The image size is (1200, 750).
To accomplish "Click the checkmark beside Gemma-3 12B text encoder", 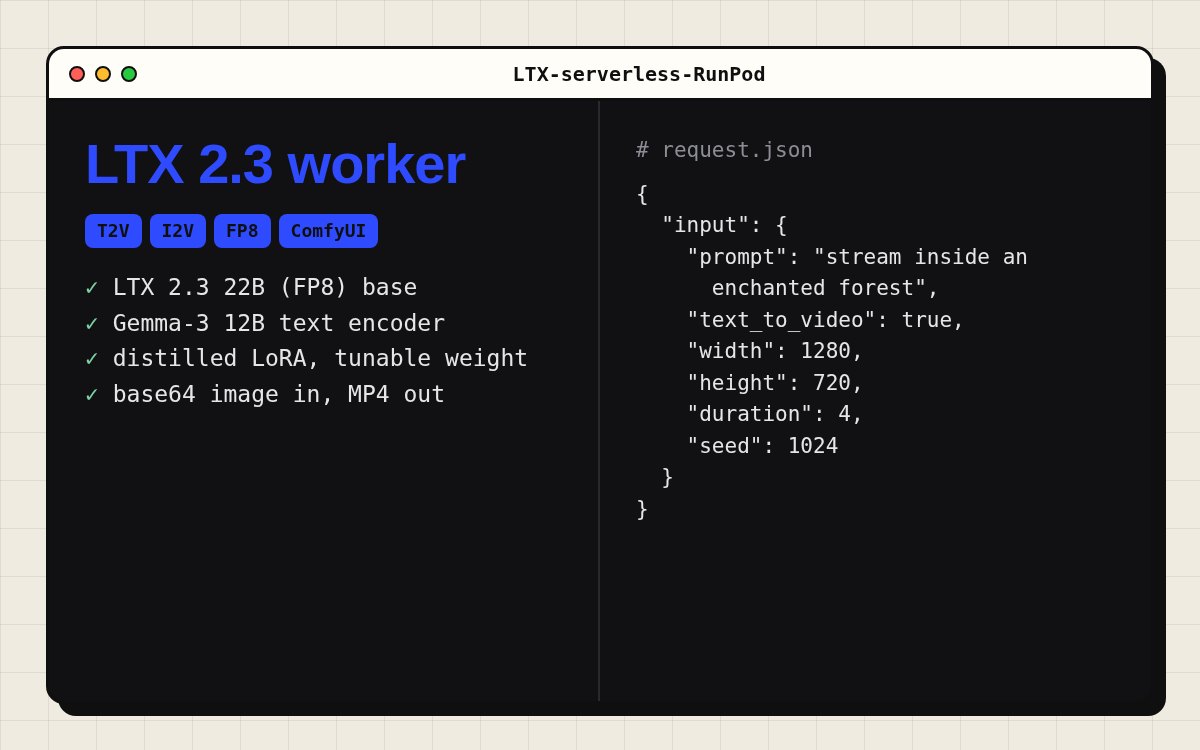I will 92,324.
